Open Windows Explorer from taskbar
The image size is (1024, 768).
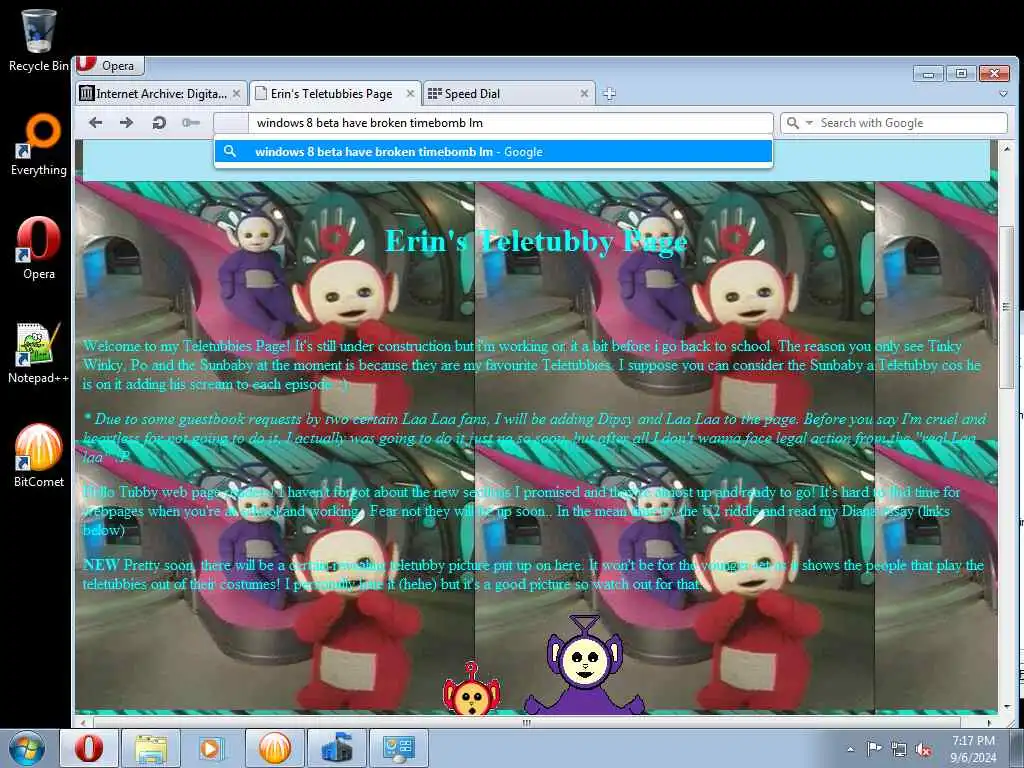tap(151, 748)
